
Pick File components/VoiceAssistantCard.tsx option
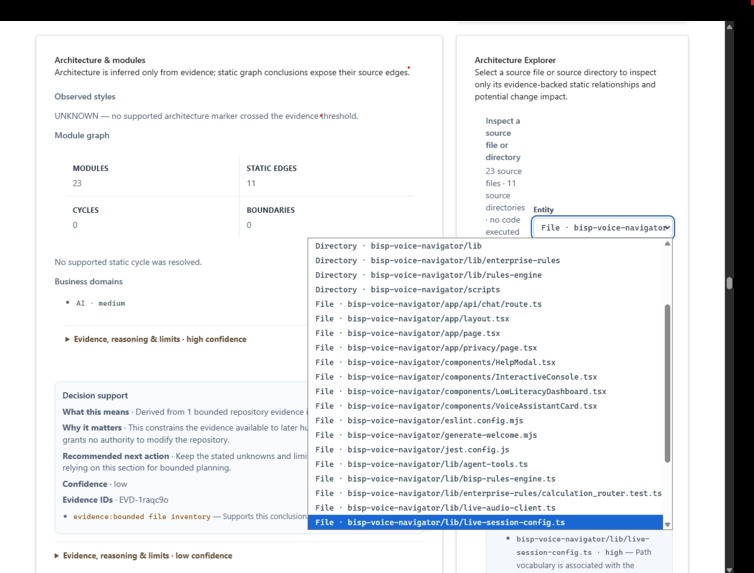(x=485, y=406)
